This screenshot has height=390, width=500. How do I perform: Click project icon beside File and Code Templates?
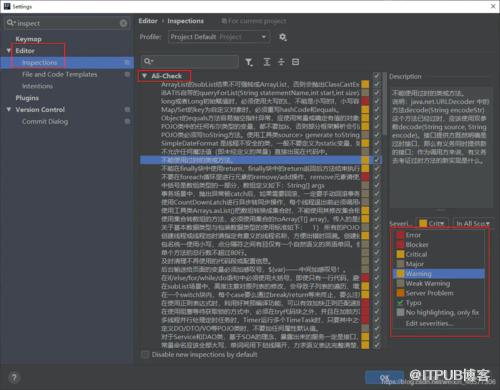[127, 74]
